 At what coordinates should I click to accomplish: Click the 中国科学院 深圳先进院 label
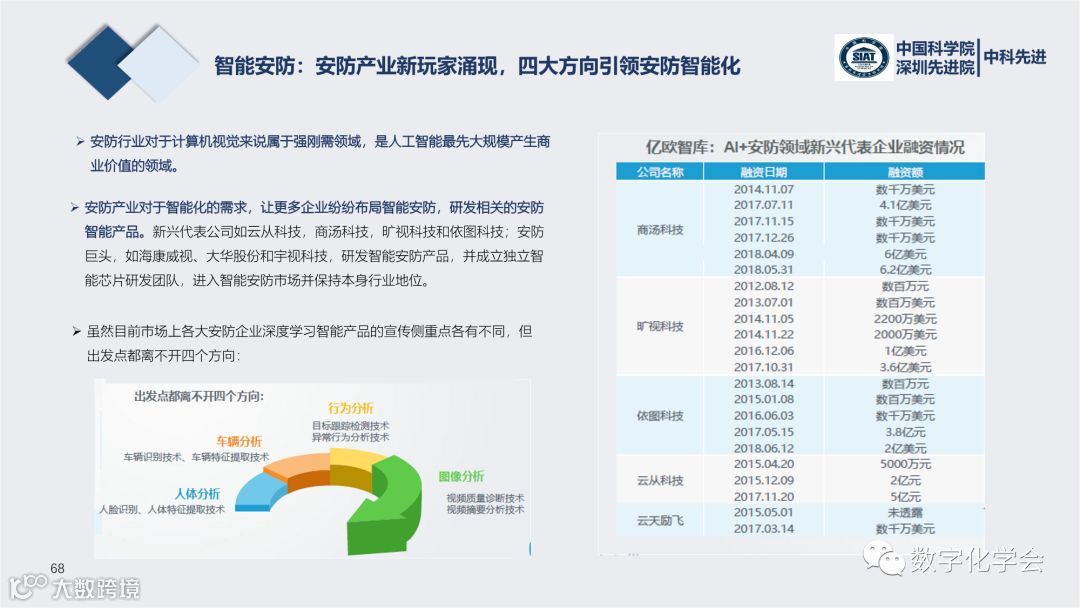(935, 58)
